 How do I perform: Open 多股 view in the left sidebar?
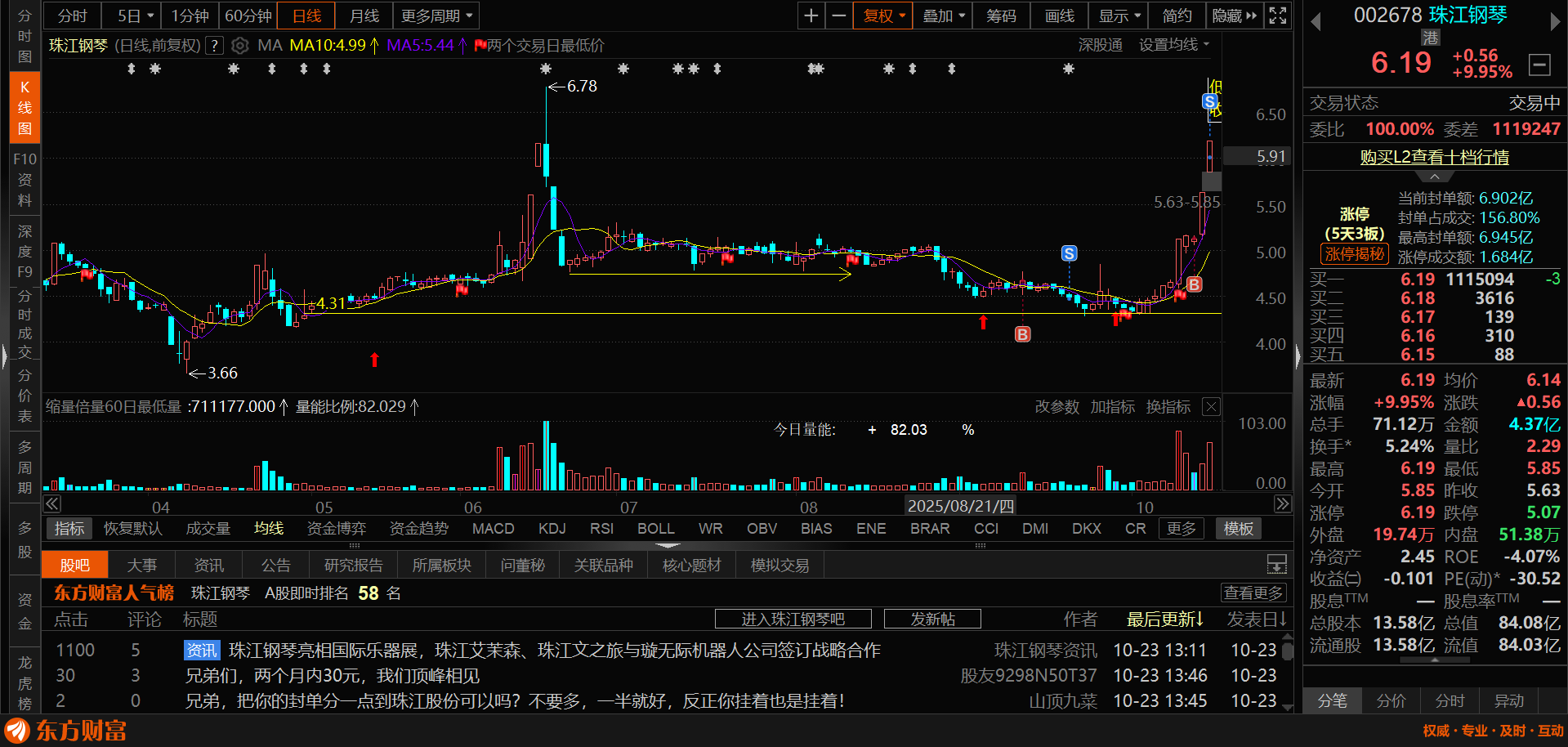[x=25, y=539]
